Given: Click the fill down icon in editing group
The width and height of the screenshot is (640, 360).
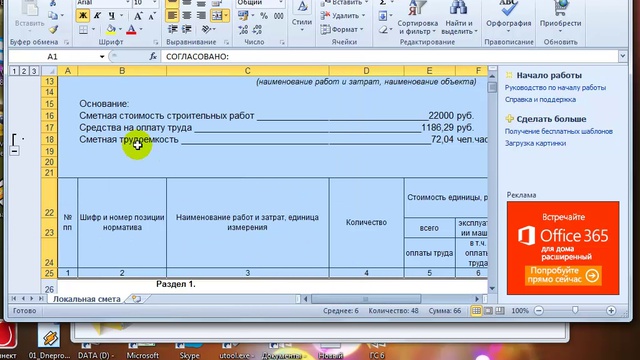Looking at the screenshot, I should 382,16.
